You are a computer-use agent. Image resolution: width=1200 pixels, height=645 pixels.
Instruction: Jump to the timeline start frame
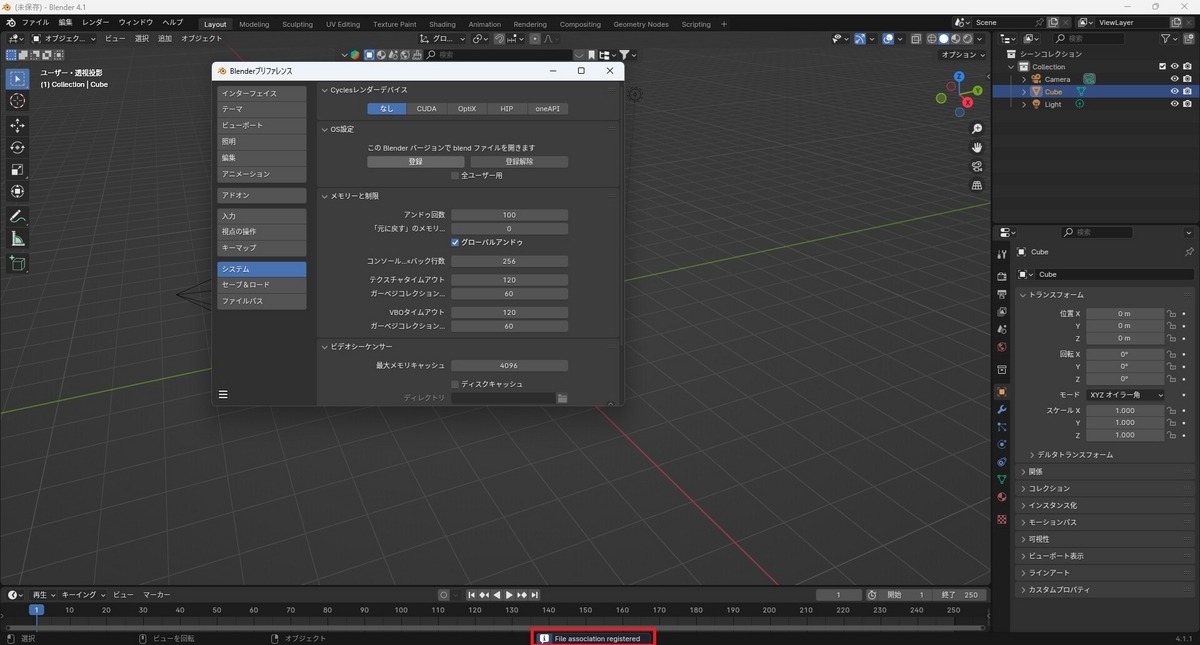472,595
